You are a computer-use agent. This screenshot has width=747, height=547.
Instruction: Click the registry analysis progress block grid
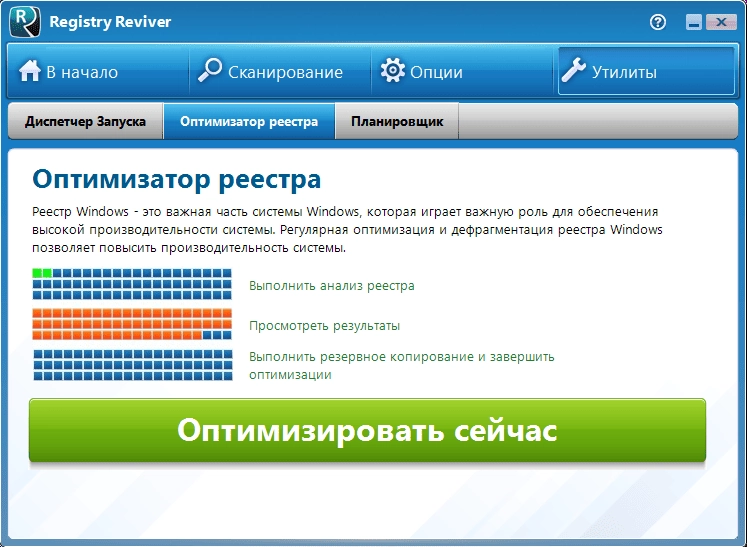[x=132, y=284]
